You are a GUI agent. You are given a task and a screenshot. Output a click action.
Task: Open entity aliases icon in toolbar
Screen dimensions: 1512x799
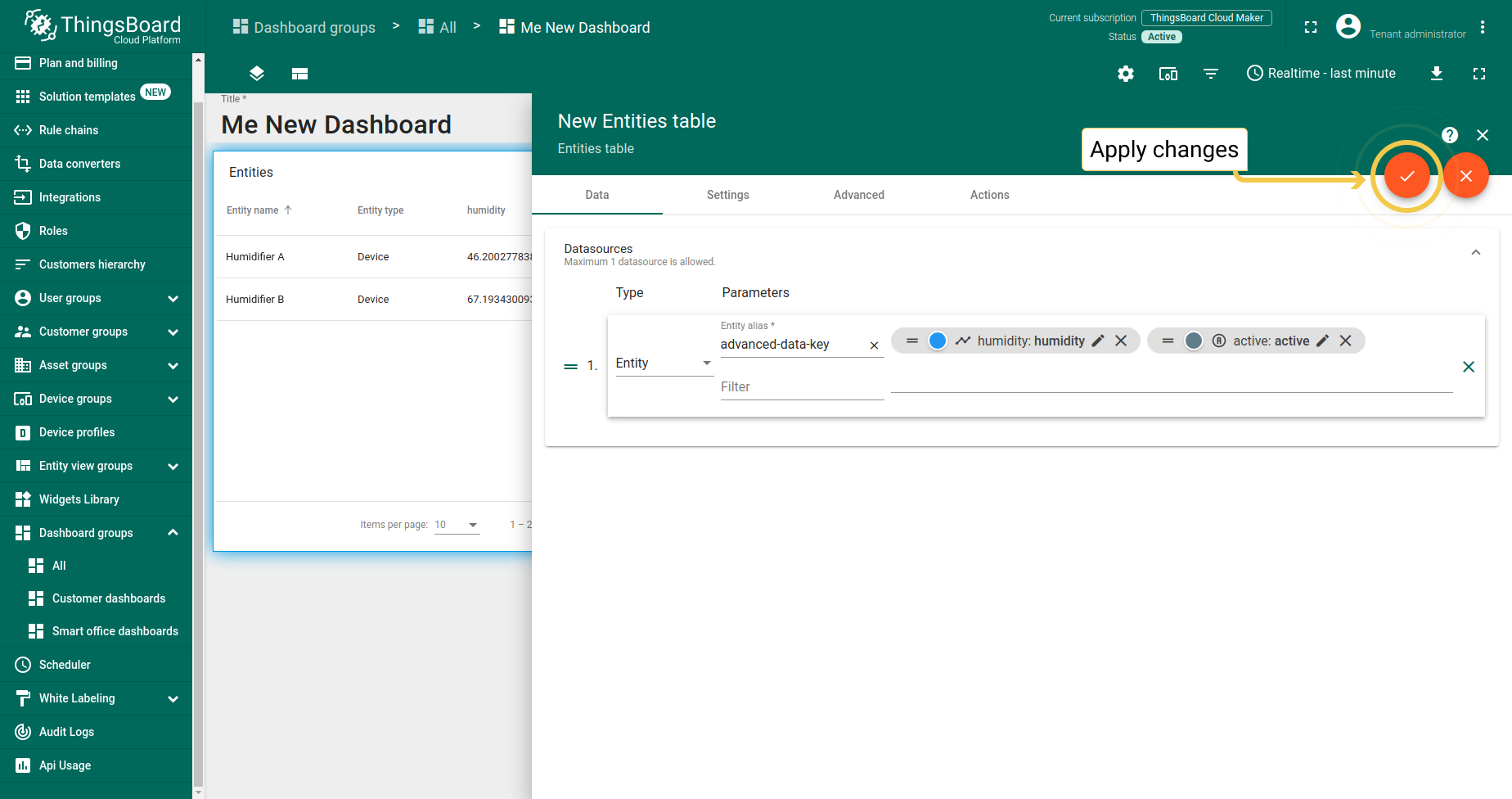(1168, 74)
